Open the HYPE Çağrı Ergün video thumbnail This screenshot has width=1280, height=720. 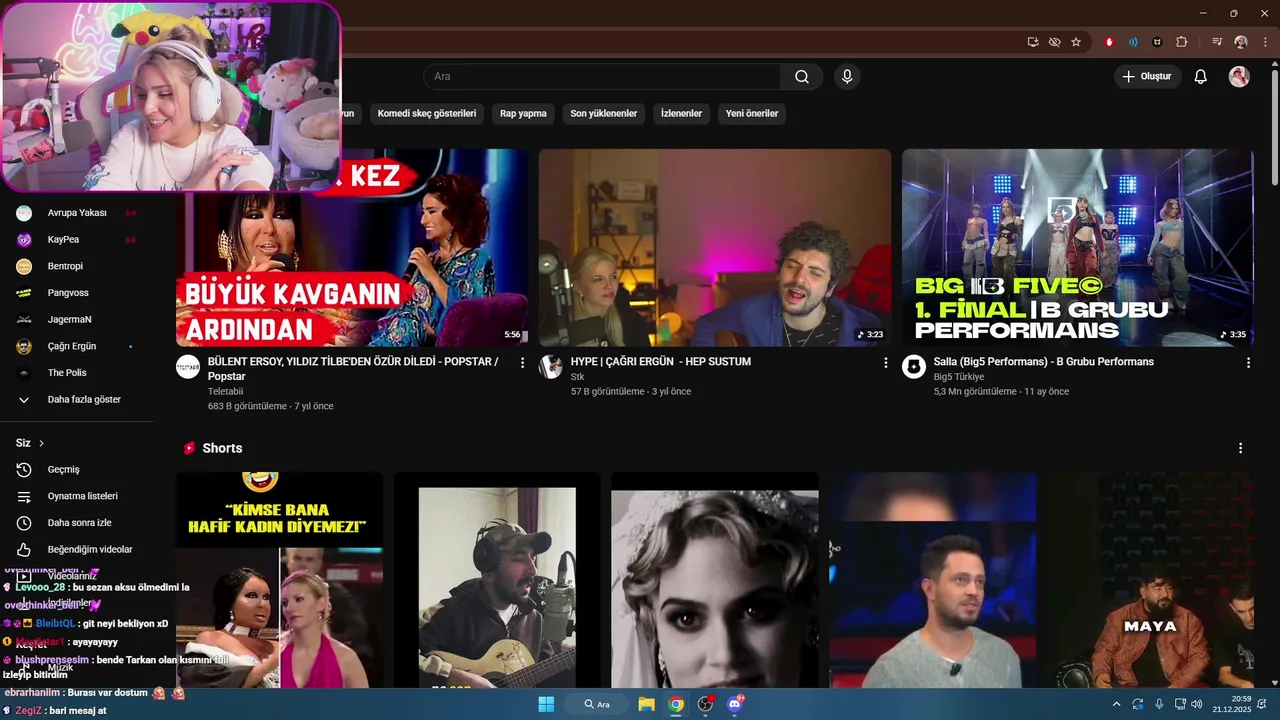click(715, 248)
